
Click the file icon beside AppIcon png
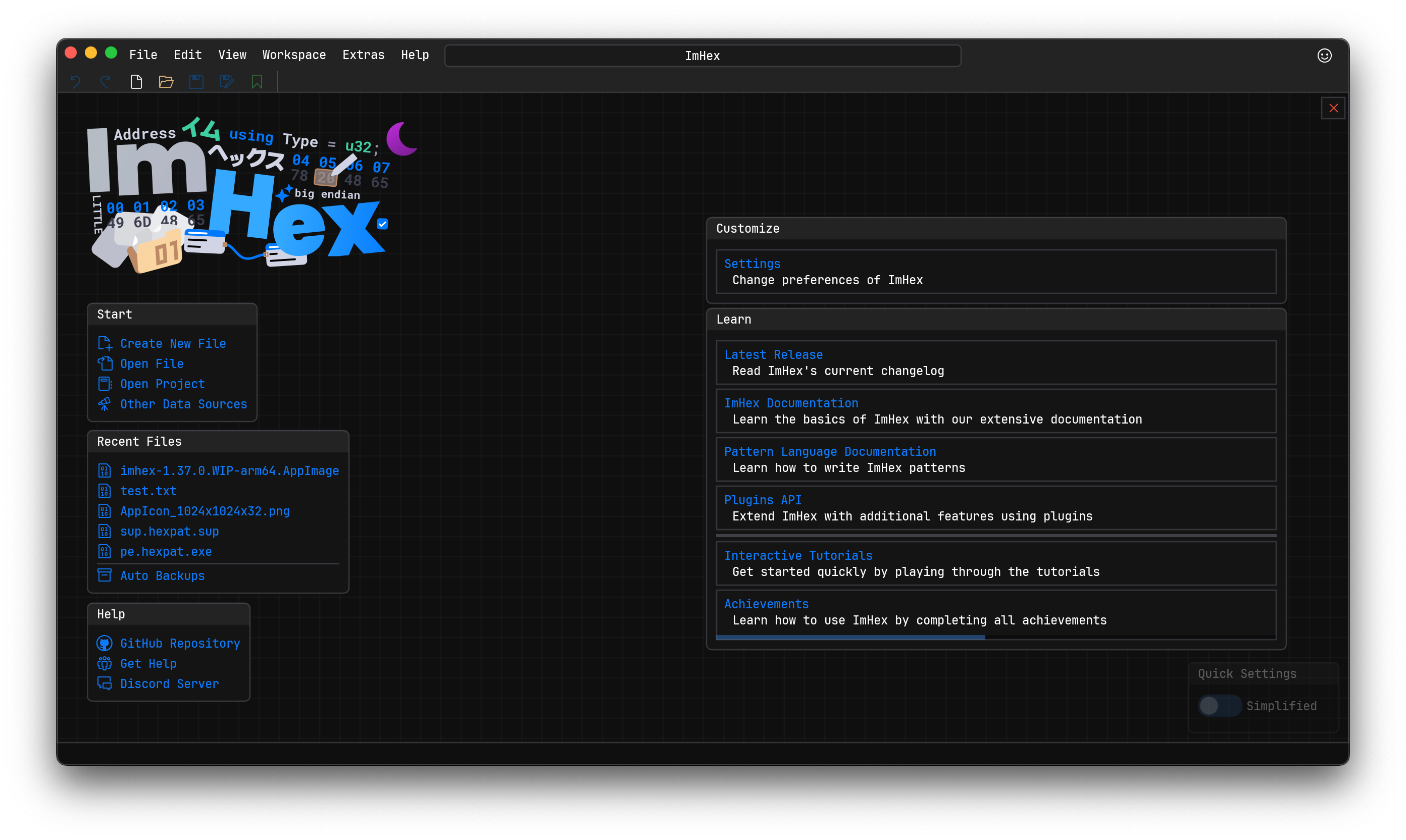coord(105,511)
